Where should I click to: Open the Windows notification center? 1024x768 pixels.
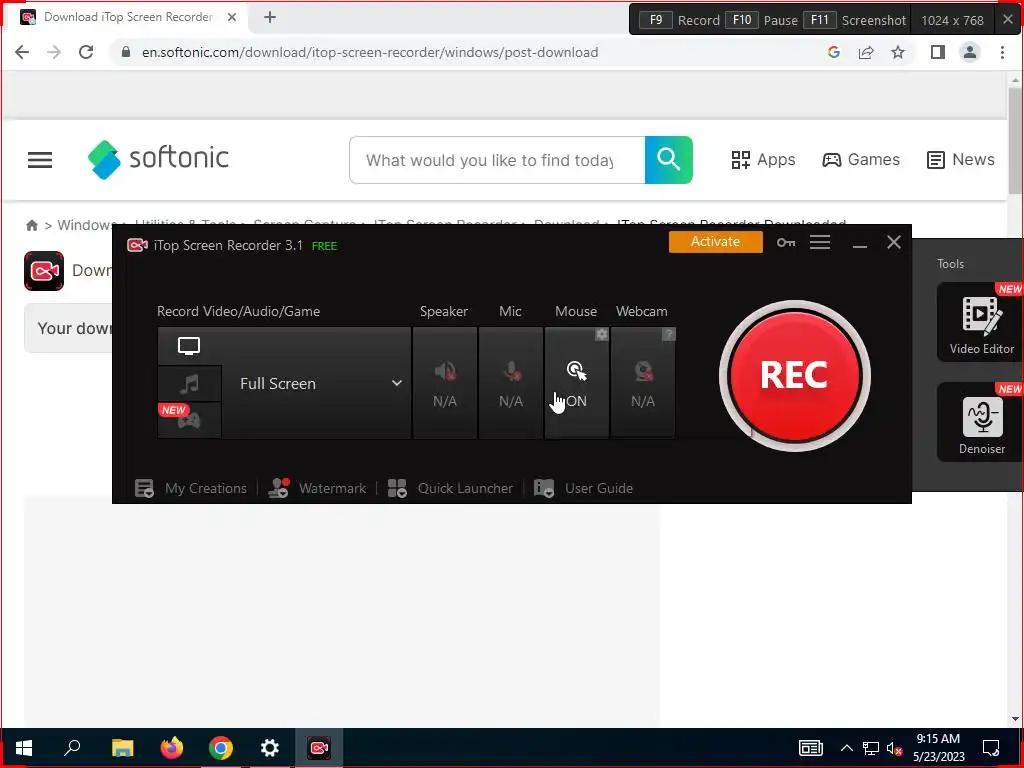click(x=991, y=748)
